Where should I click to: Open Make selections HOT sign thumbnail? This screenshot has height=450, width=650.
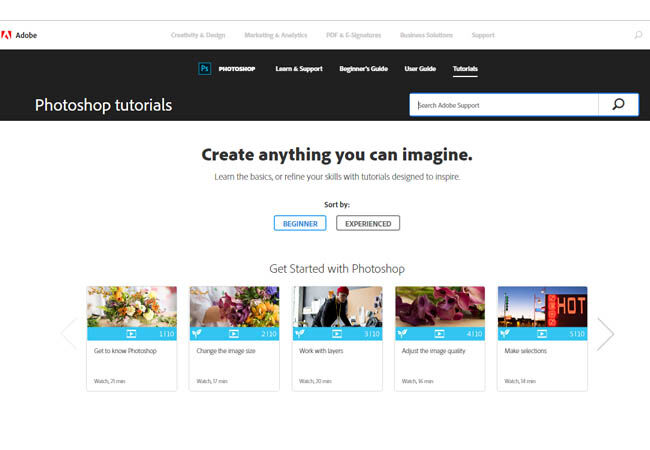point(542,307)
